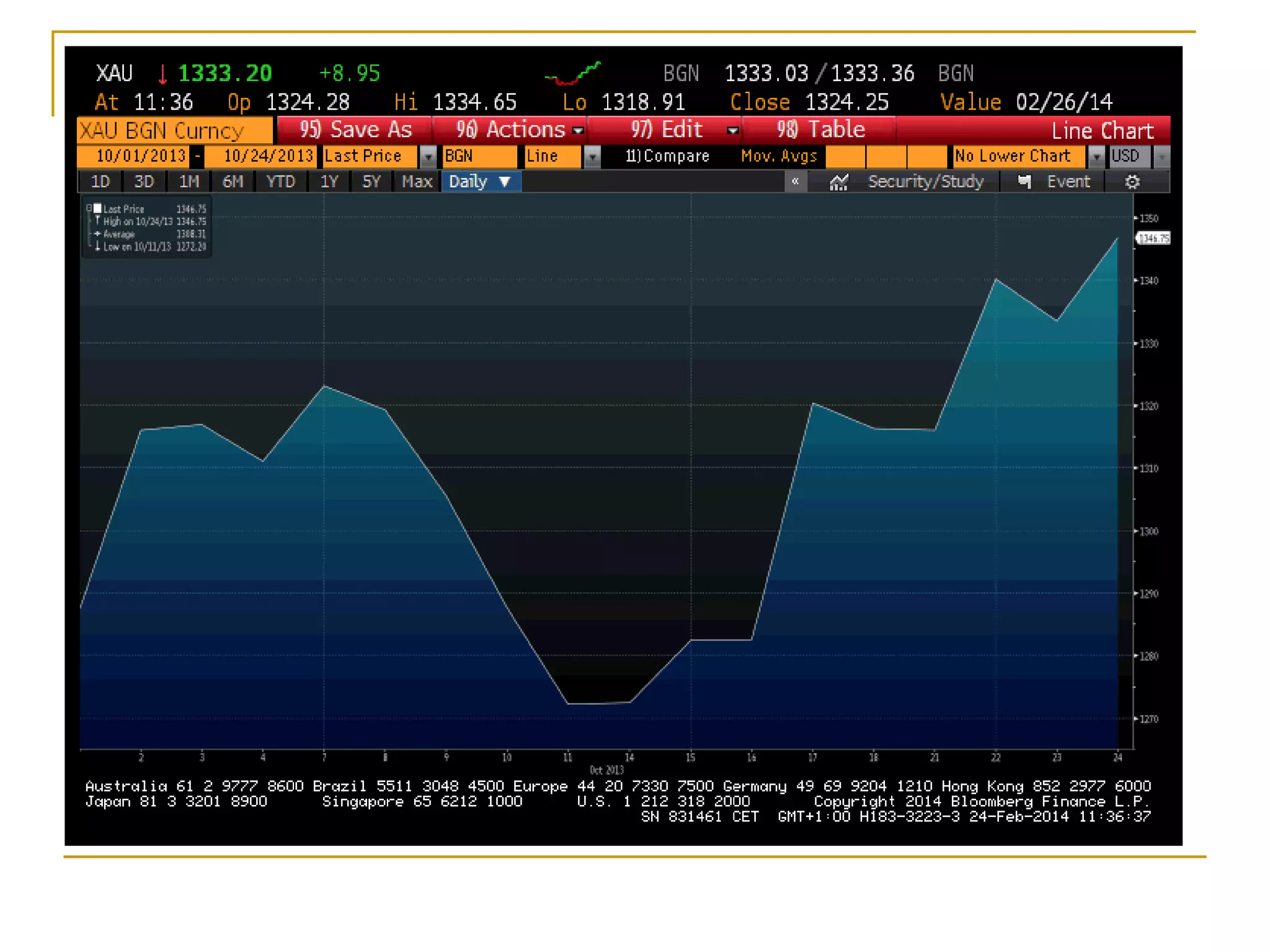Click the Event flag icon
Viewport: 1270px width, 952px height.
(x=1024, y=182)
